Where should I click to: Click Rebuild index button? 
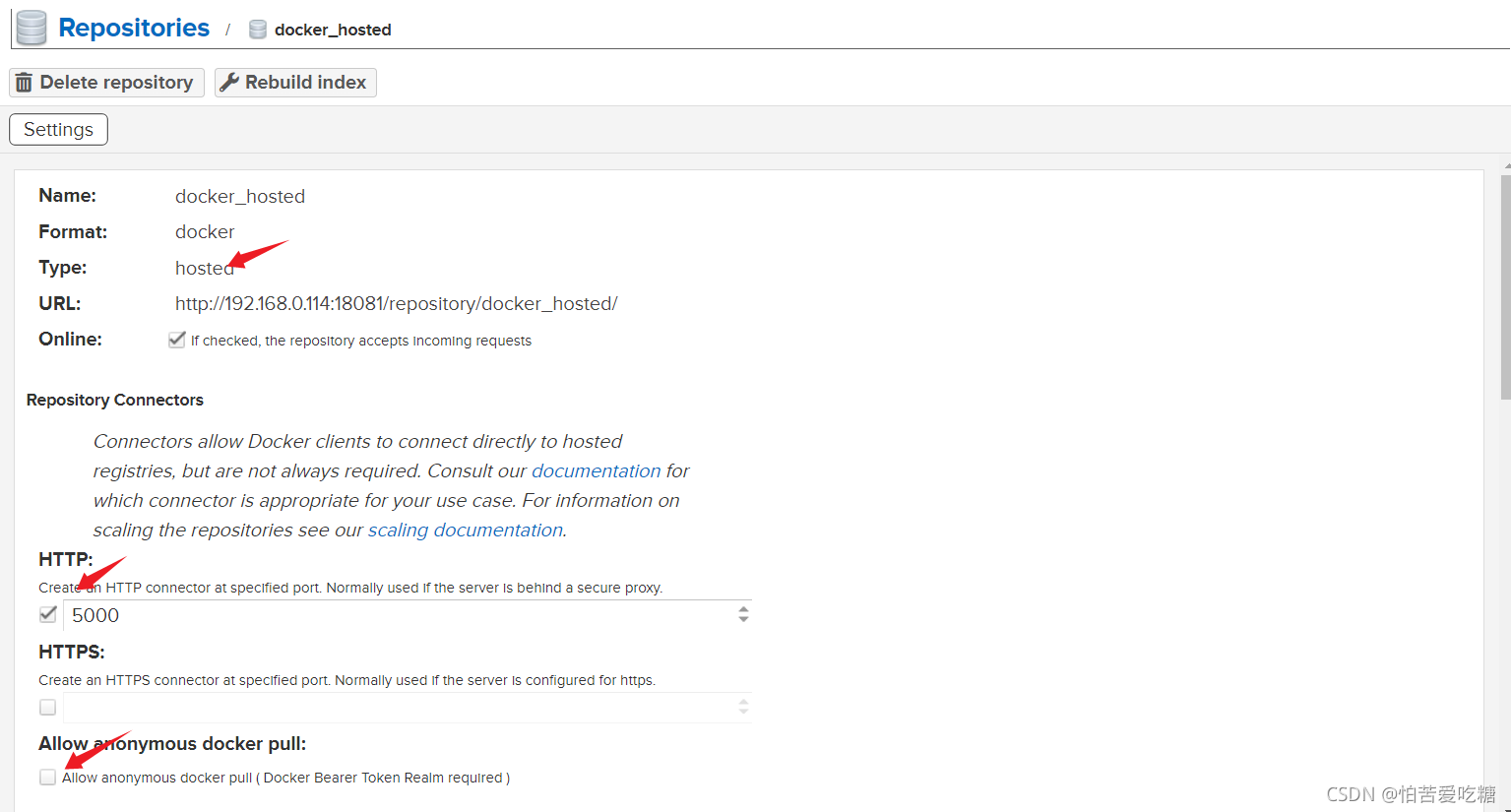point(295,83)
